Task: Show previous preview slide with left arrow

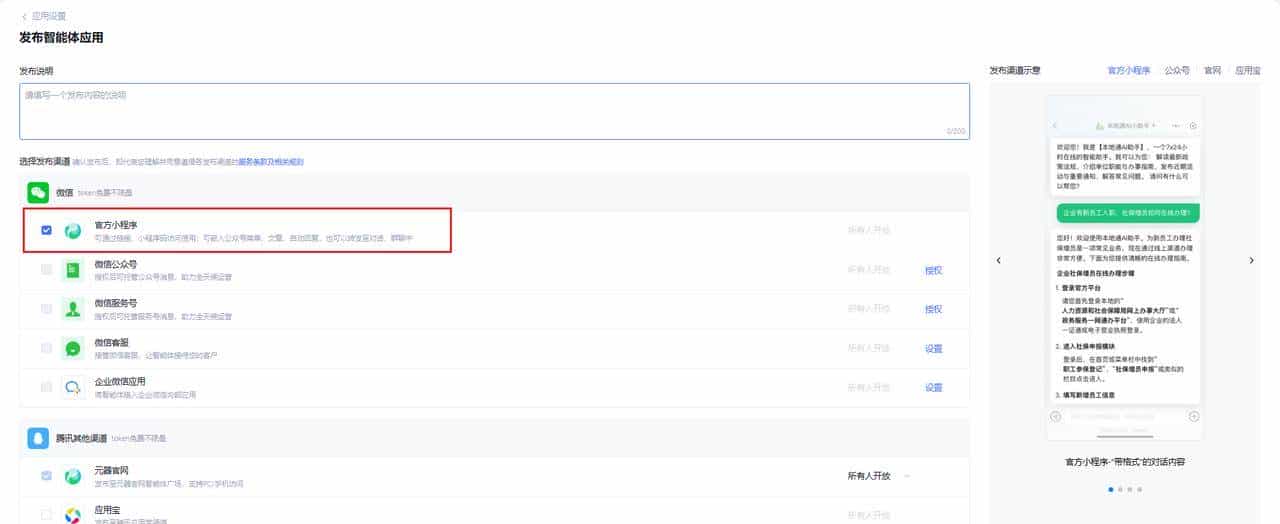Action: click(x=997, y=260)
